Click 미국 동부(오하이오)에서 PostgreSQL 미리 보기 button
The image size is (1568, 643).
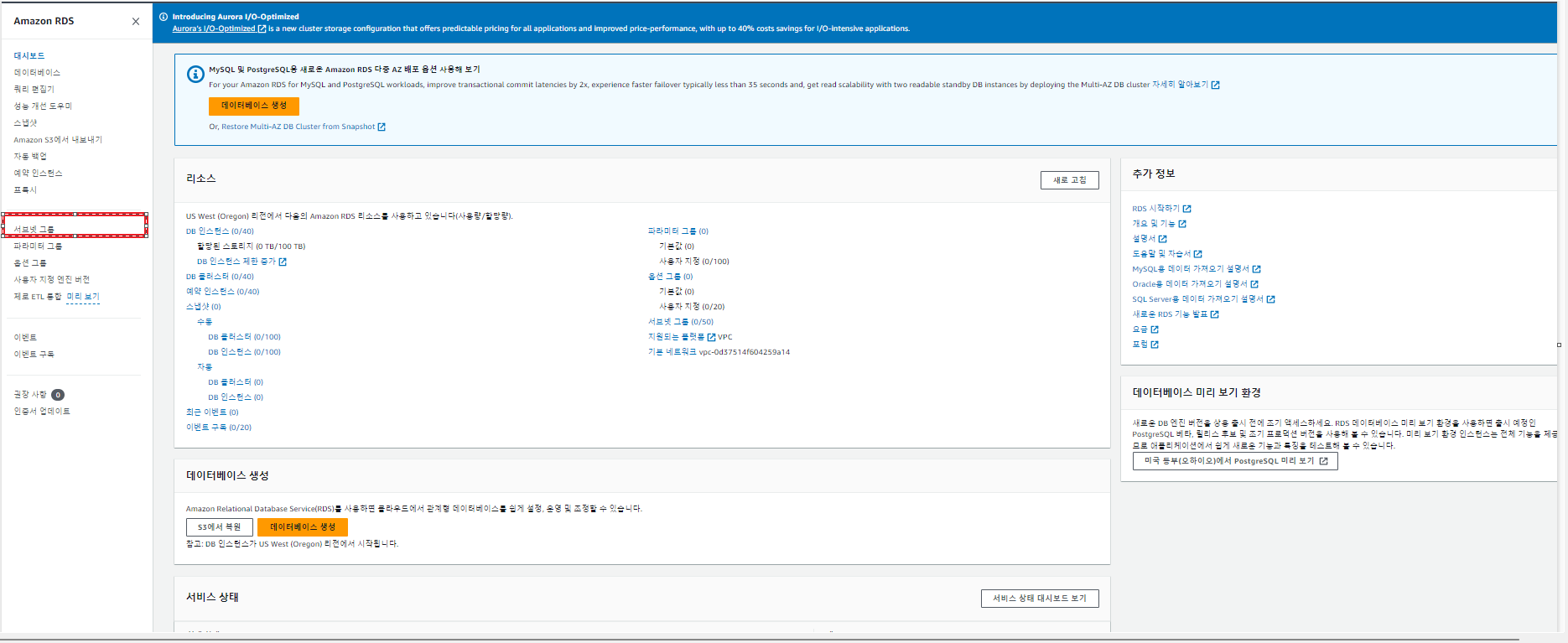click(x=1235, y=461)
